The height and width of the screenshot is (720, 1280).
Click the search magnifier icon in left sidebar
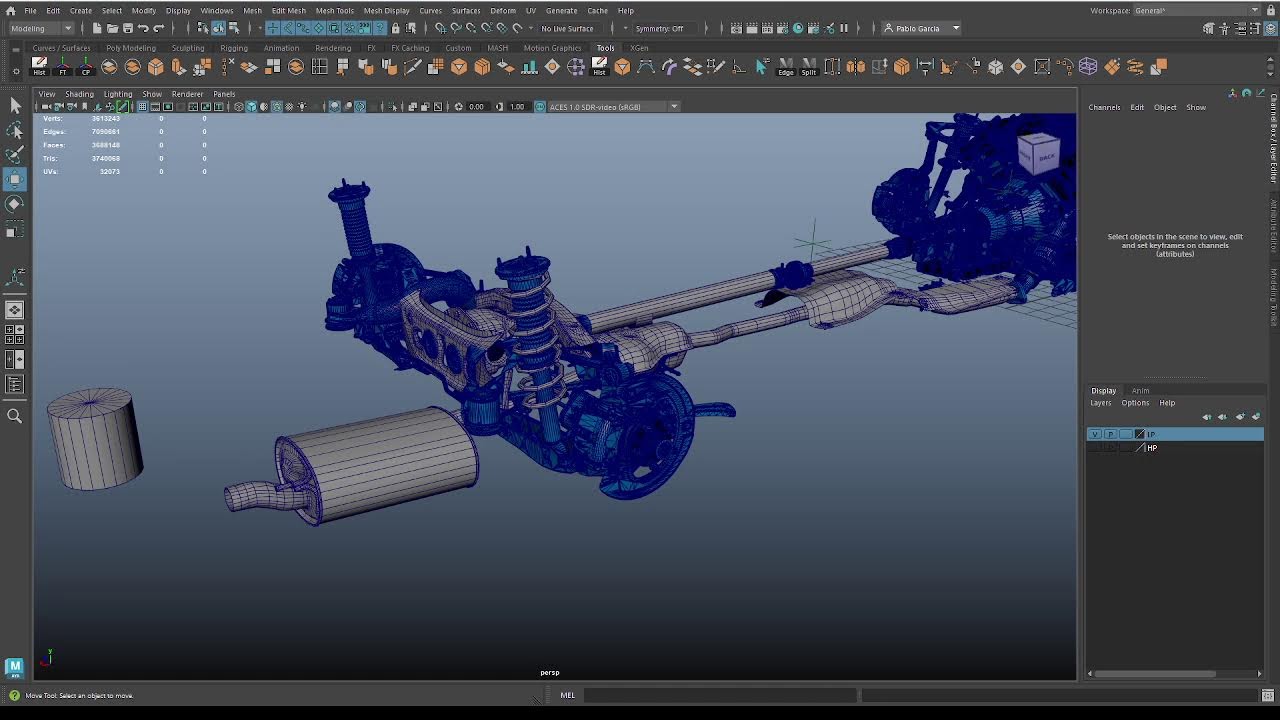pos(15,416)
